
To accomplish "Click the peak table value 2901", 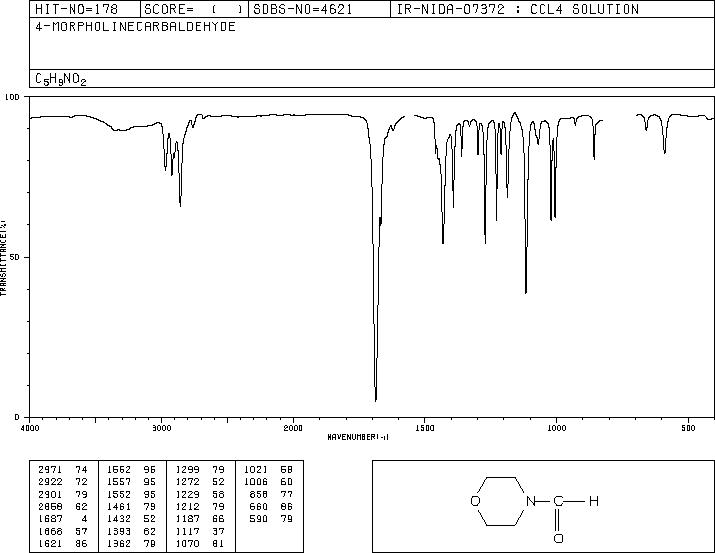I will tap(50, 494).
